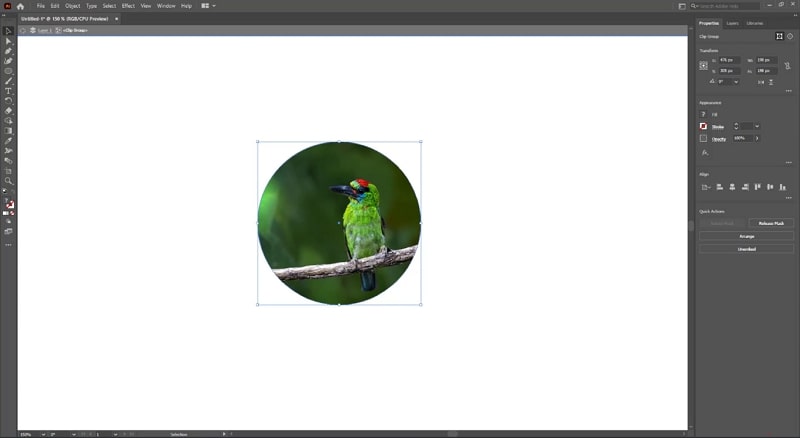
Task: Select the Eraser tool
Action: coord(8,111)
